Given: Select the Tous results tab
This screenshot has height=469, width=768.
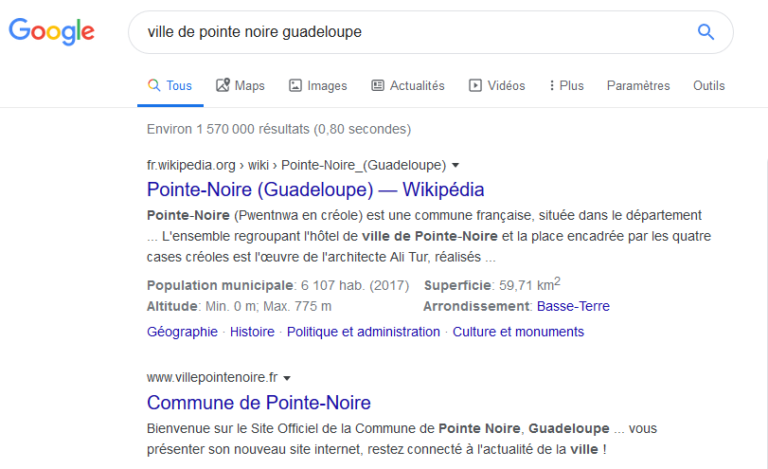Looking at the screenshot, I should 170,86.
